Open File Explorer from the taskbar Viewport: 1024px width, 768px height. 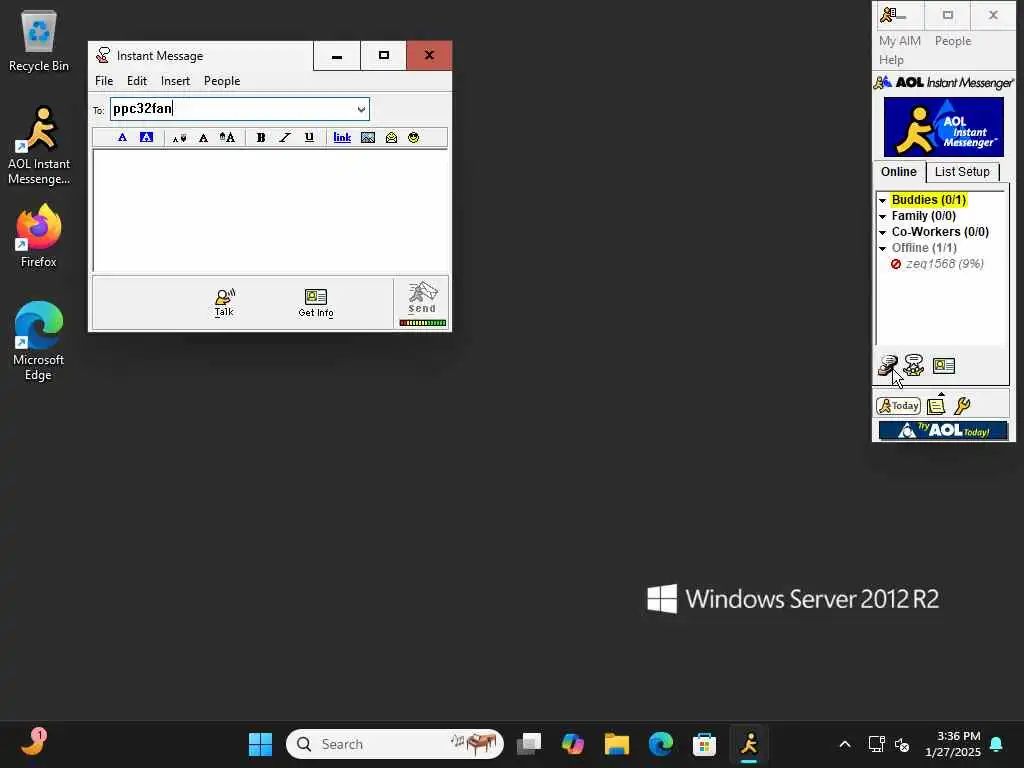(x=616, y=744)
